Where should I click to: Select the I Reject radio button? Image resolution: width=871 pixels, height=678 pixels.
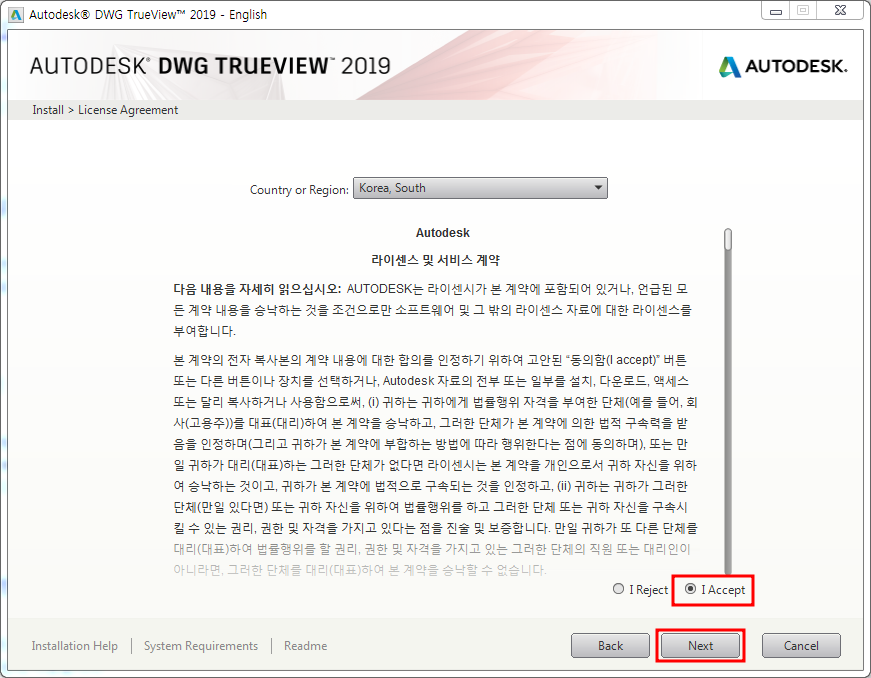click(618, 590)
